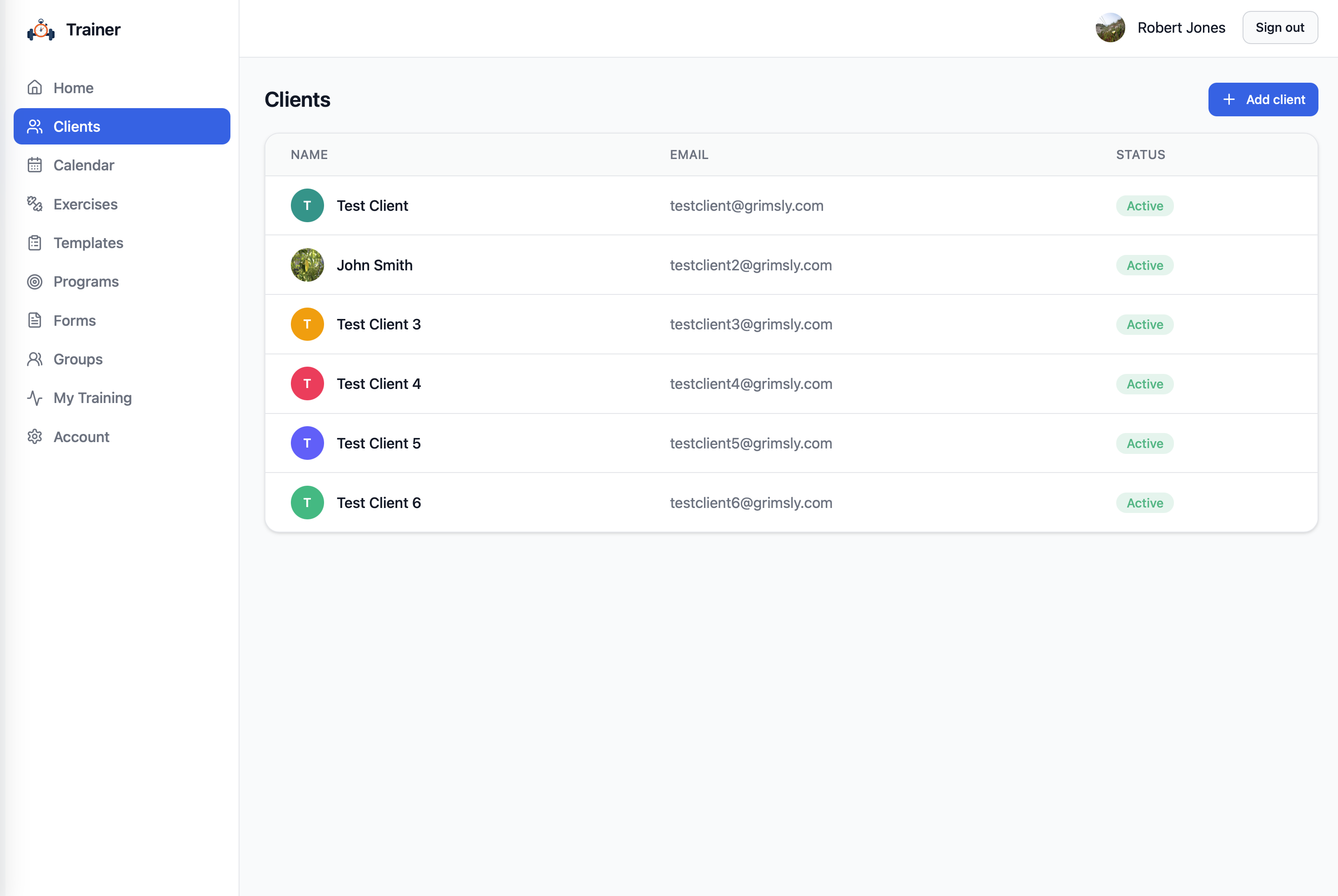
Task: Open Account via the gear icon
Action: (35, 437)
